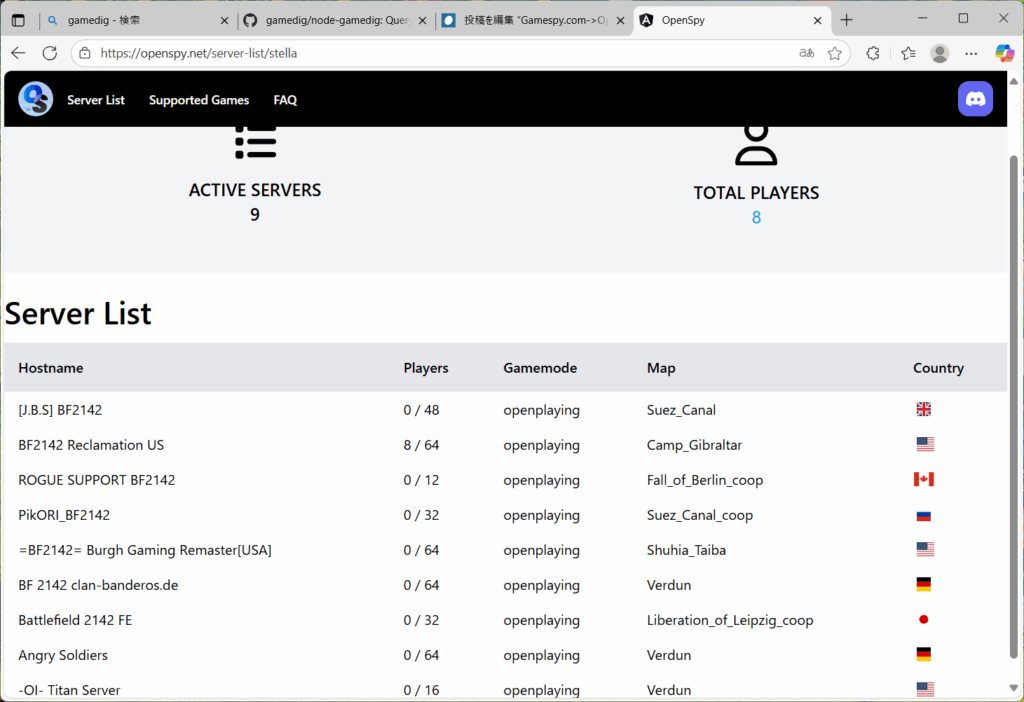Click the Fall_of_Berlin_coop map cell
The height and width of the screenshot is (702, 1024).
coord(705,480)
